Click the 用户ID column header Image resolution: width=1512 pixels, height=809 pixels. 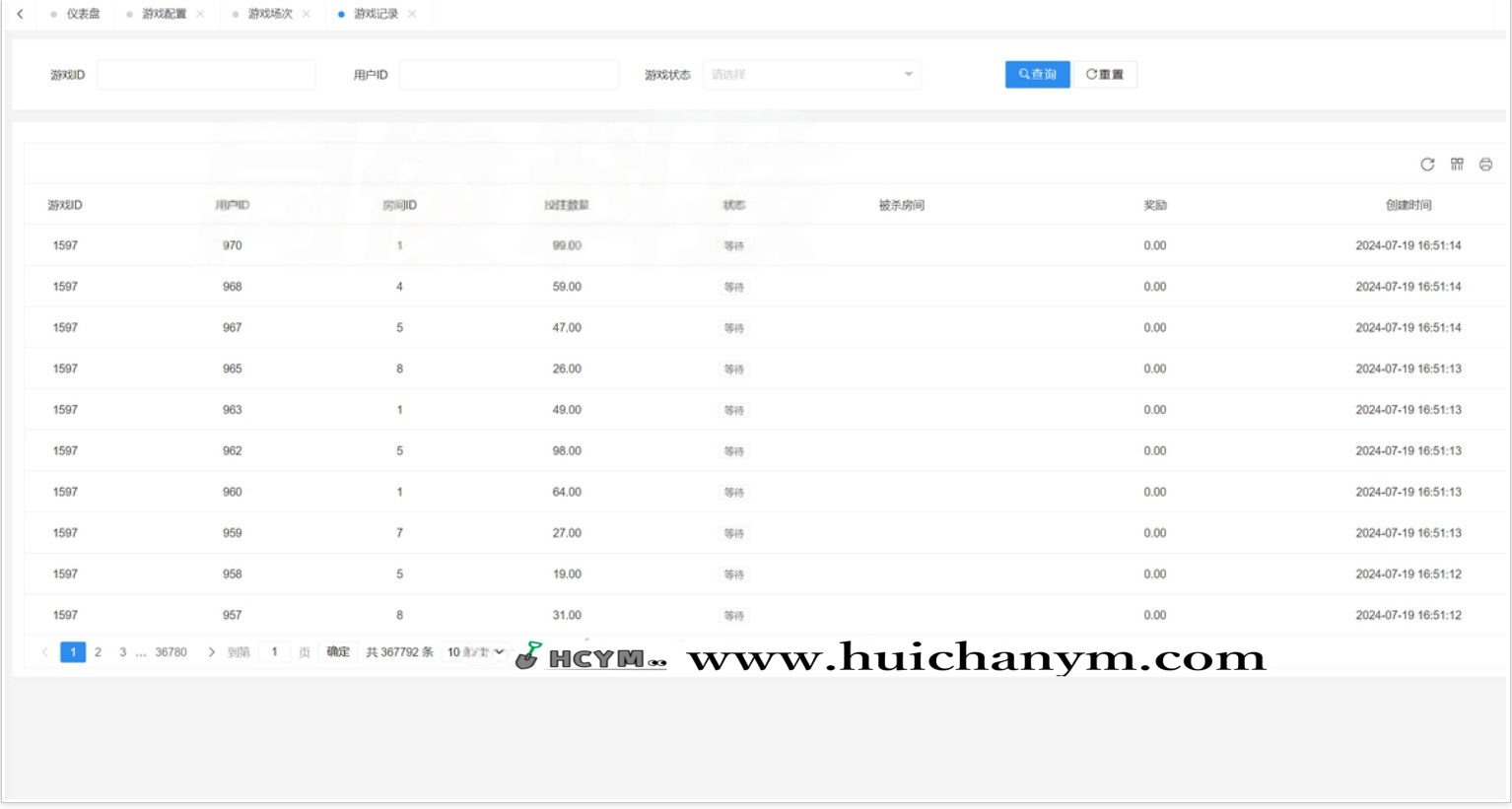(233, 205)
